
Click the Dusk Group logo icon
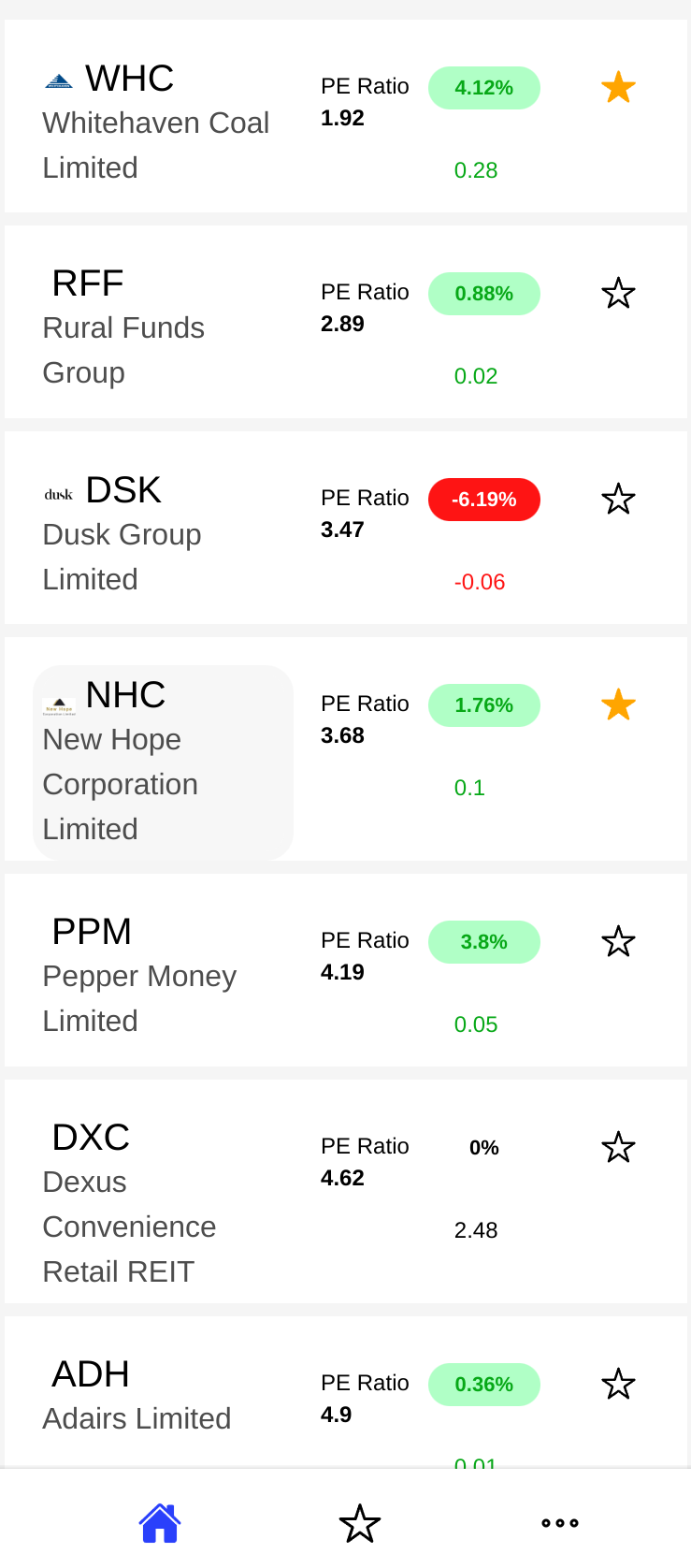[x=59, y=494]
